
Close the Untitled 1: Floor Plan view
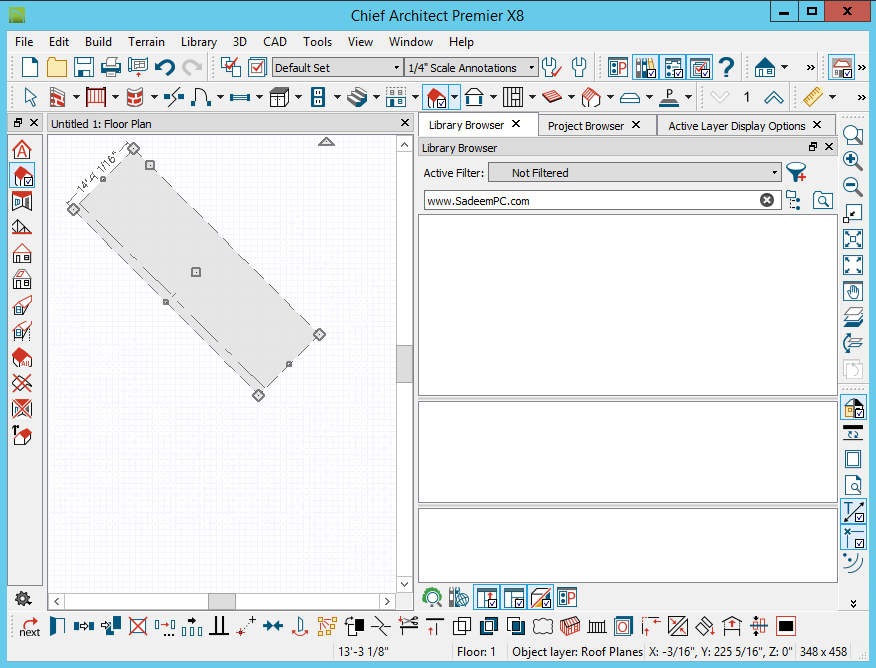pos(405,123)
